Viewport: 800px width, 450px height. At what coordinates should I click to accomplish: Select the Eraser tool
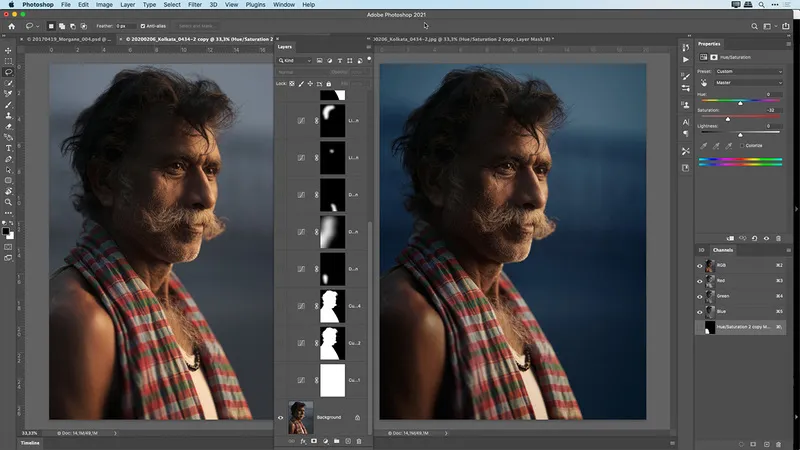(8, 126)
